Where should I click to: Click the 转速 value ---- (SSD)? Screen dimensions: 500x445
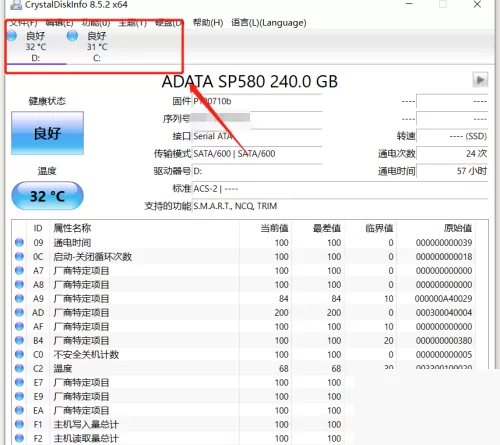click(x=452, y=136)
